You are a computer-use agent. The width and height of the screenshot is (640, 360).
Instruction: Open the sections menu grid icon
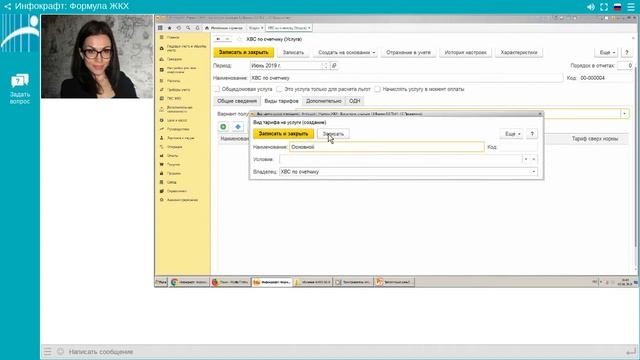pos(160,28)
